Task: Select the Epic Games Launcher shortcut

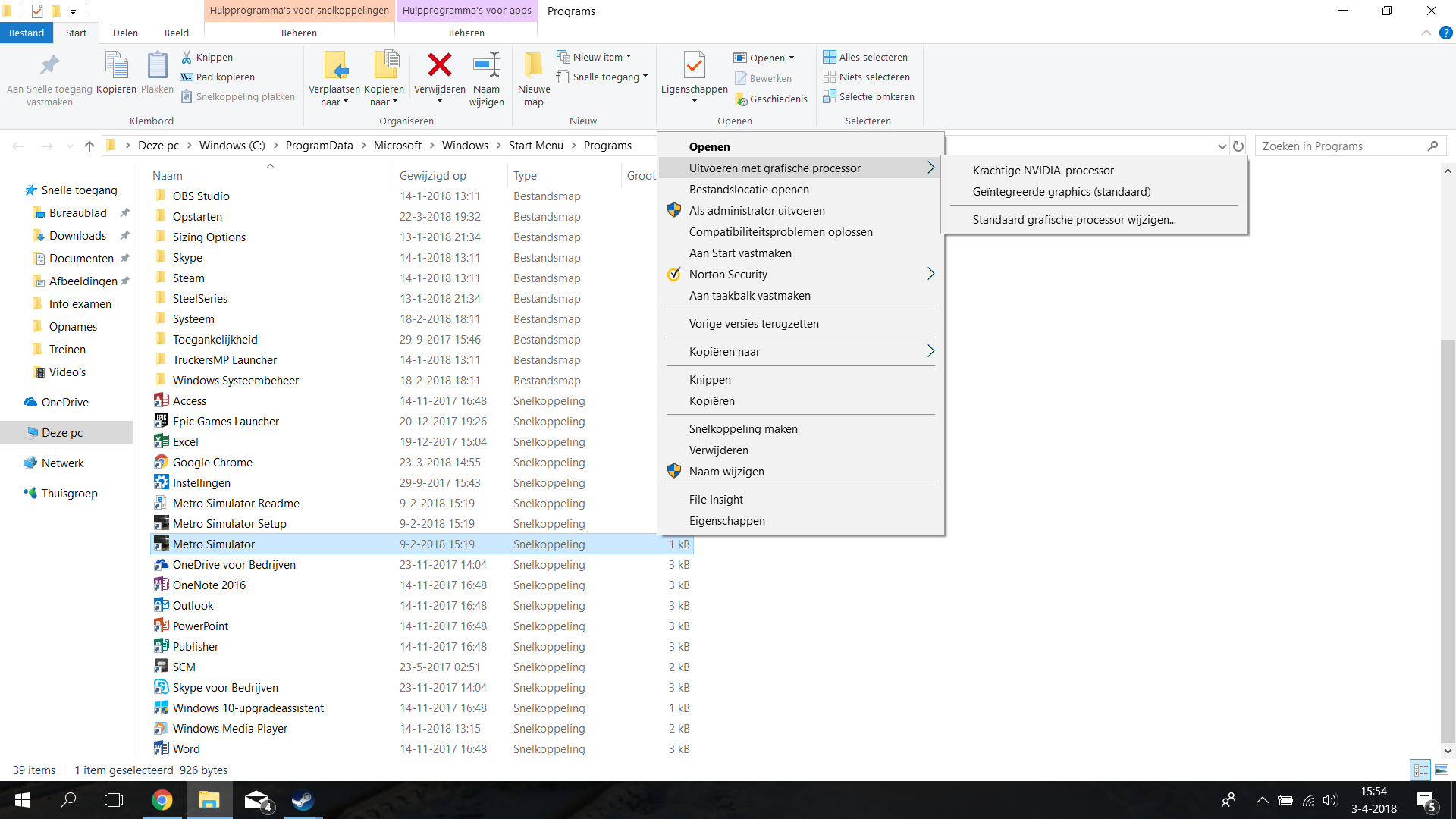Action: coord(225,421)
